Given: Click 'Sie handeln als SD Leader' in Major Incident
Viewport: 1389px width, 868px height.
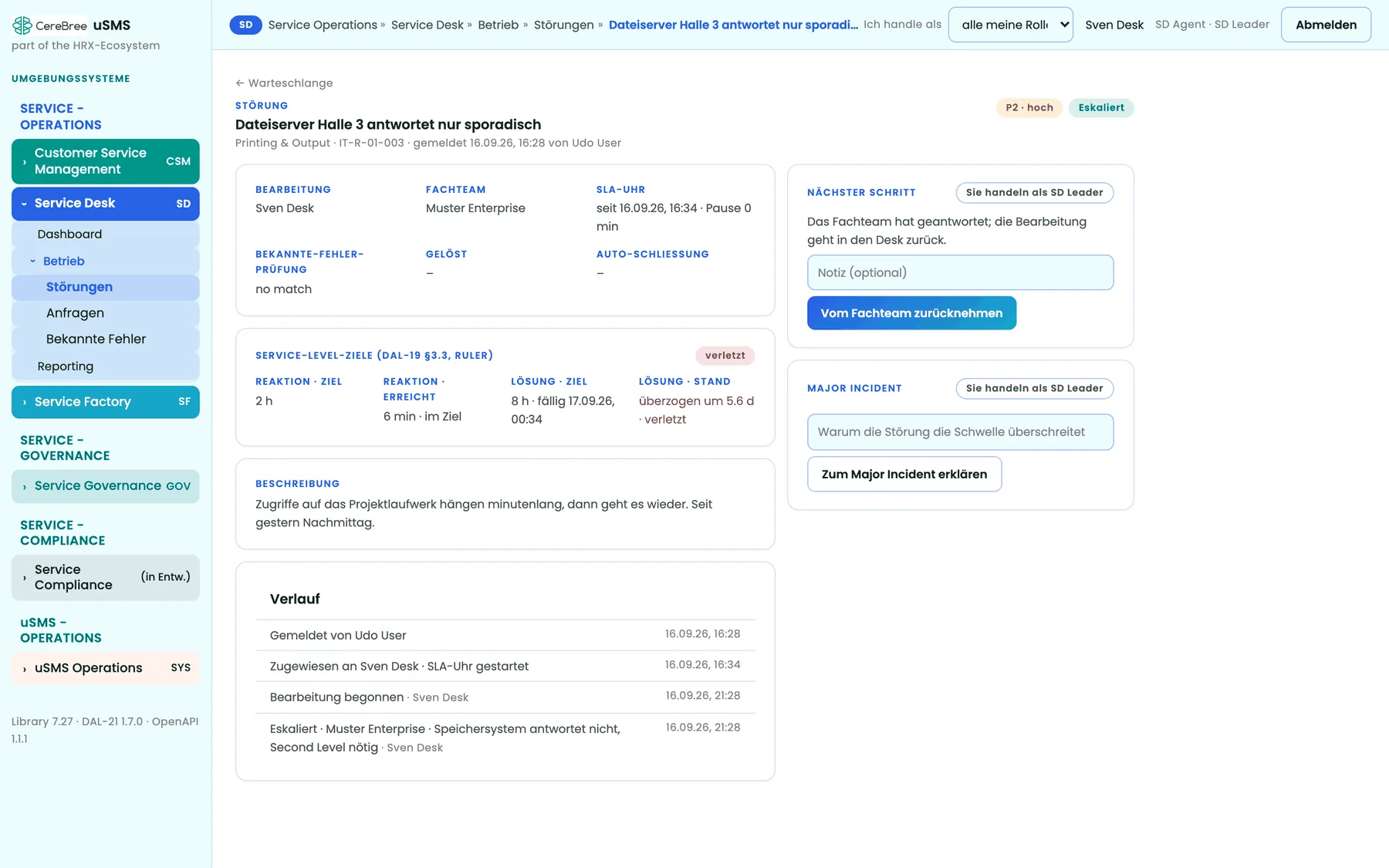Looking at the screenshot, I should pos(1034,388).
